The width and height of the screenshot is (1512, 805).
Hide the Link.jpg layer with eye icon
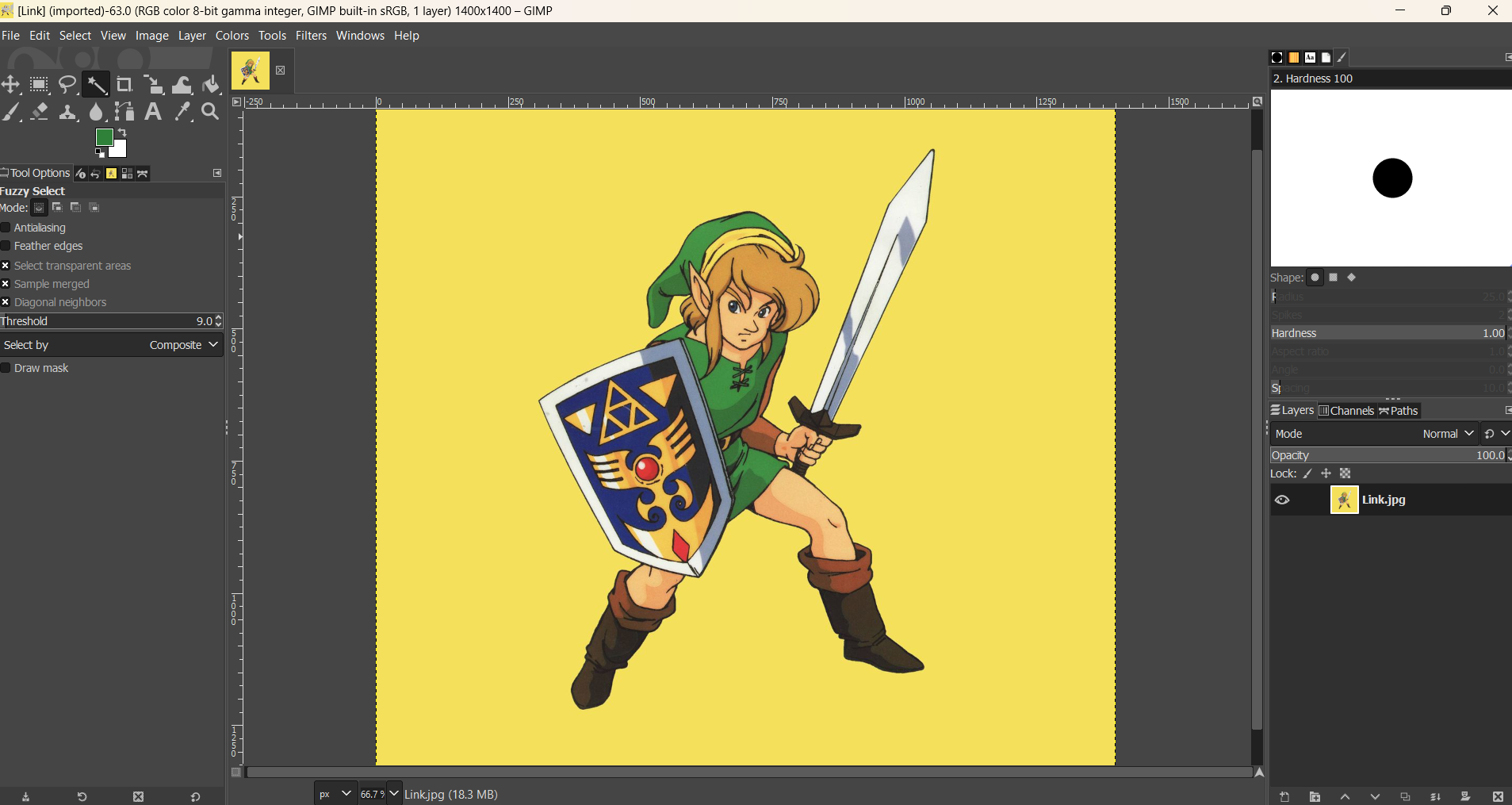coord(1282,500)
